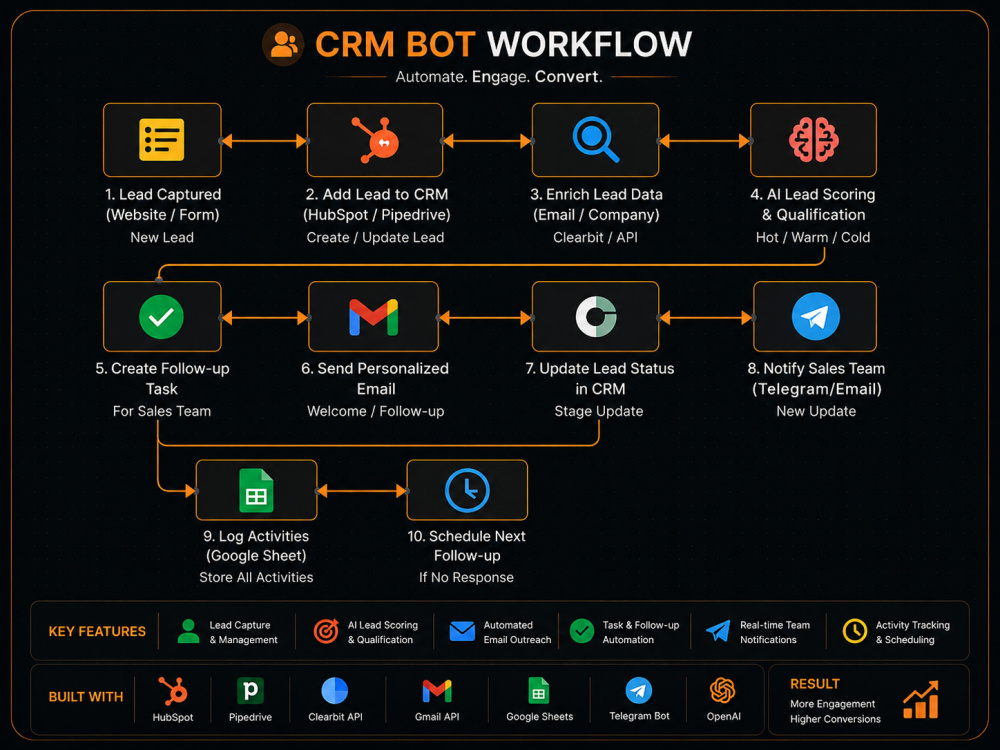
Task: Click '10. Schedule Next Follow-up' label
Action: coord(467,546)
